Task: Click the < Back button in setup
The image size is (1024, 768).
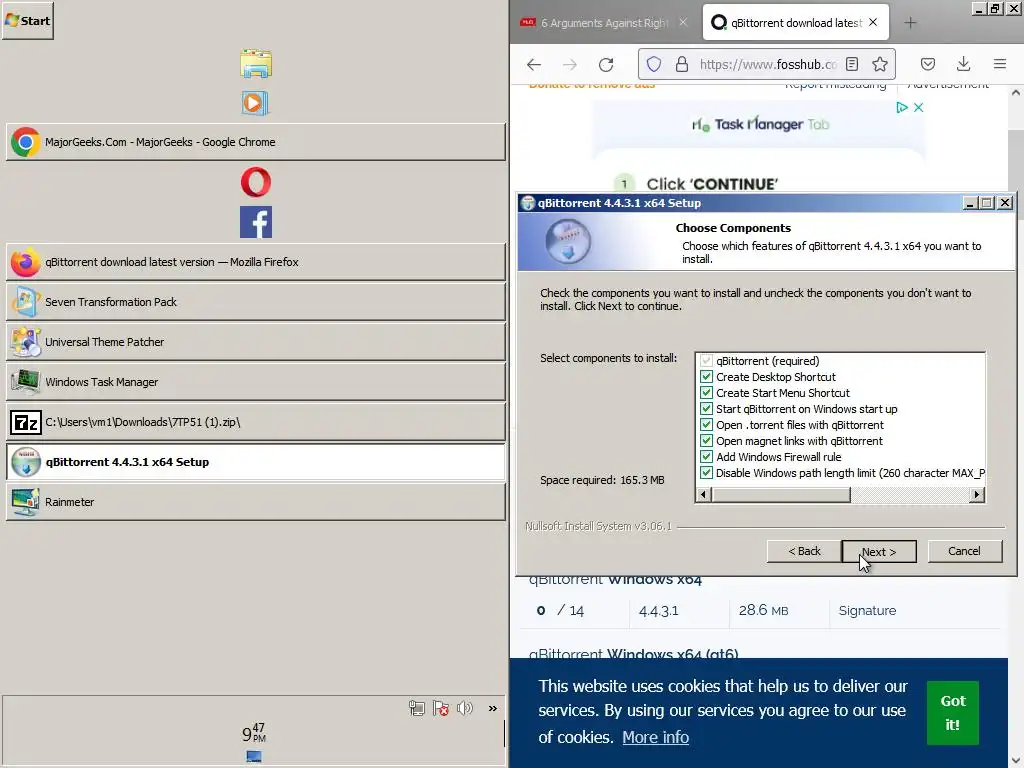Action: click(804, 551)
